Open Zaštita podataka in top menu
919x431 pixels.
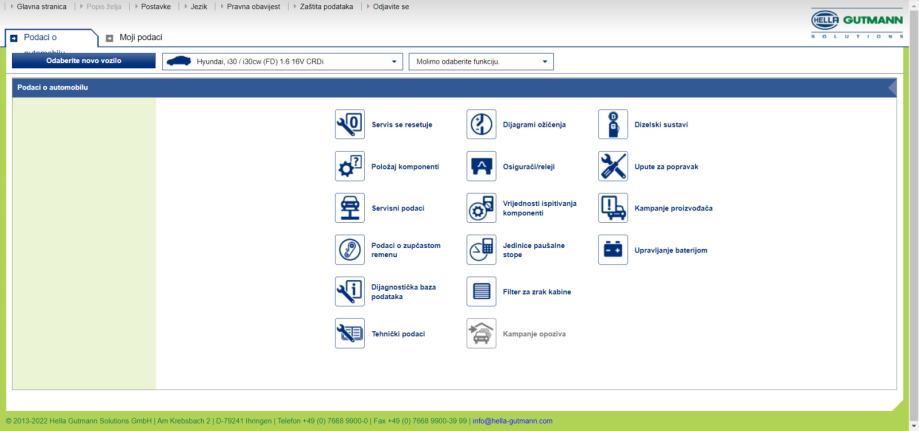[x=326, y=6]
